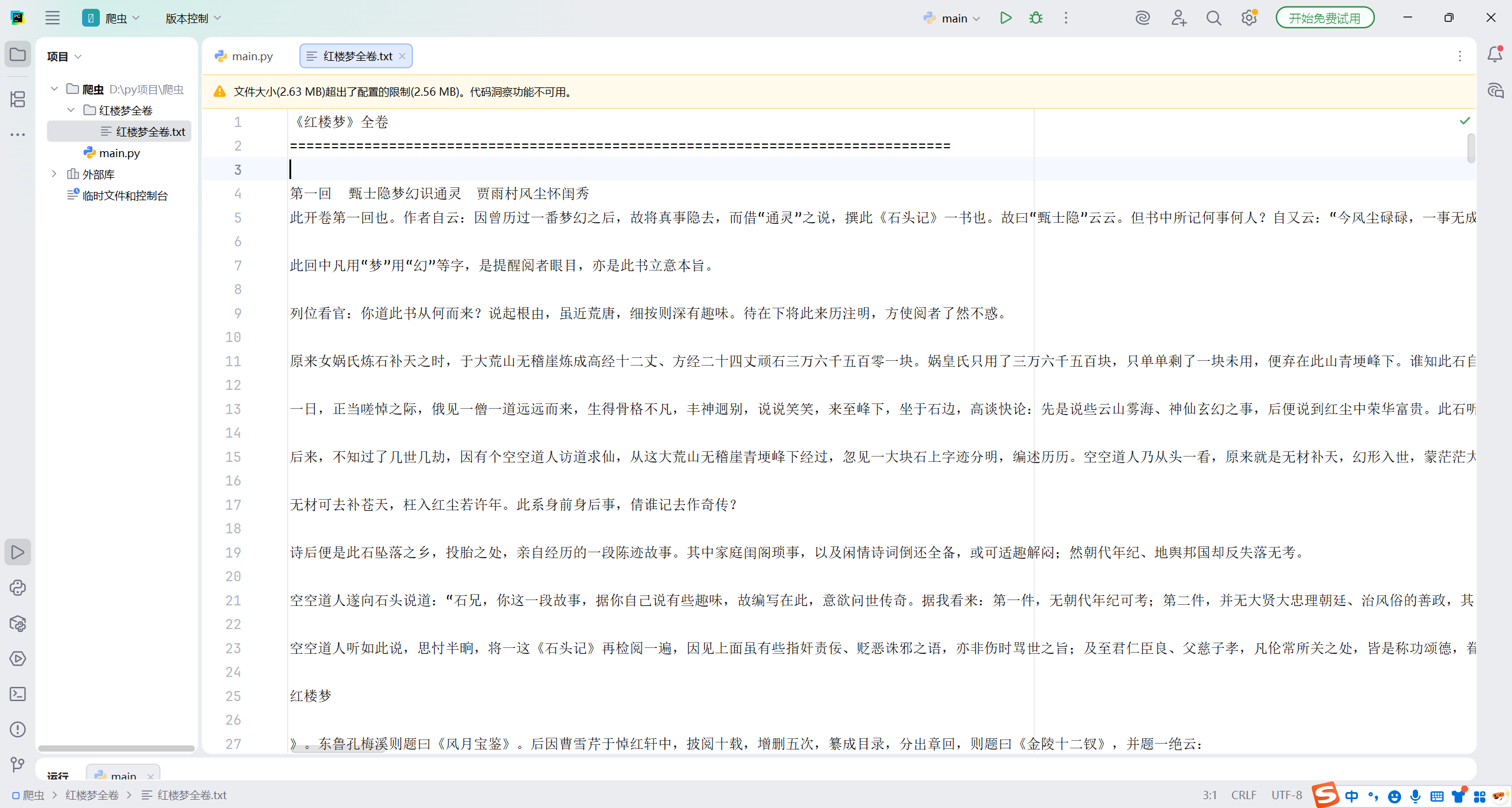Screen dimensions: 1512x808
Task: Click the UTF-8 encoding status widget
Action: point(1286,795)
